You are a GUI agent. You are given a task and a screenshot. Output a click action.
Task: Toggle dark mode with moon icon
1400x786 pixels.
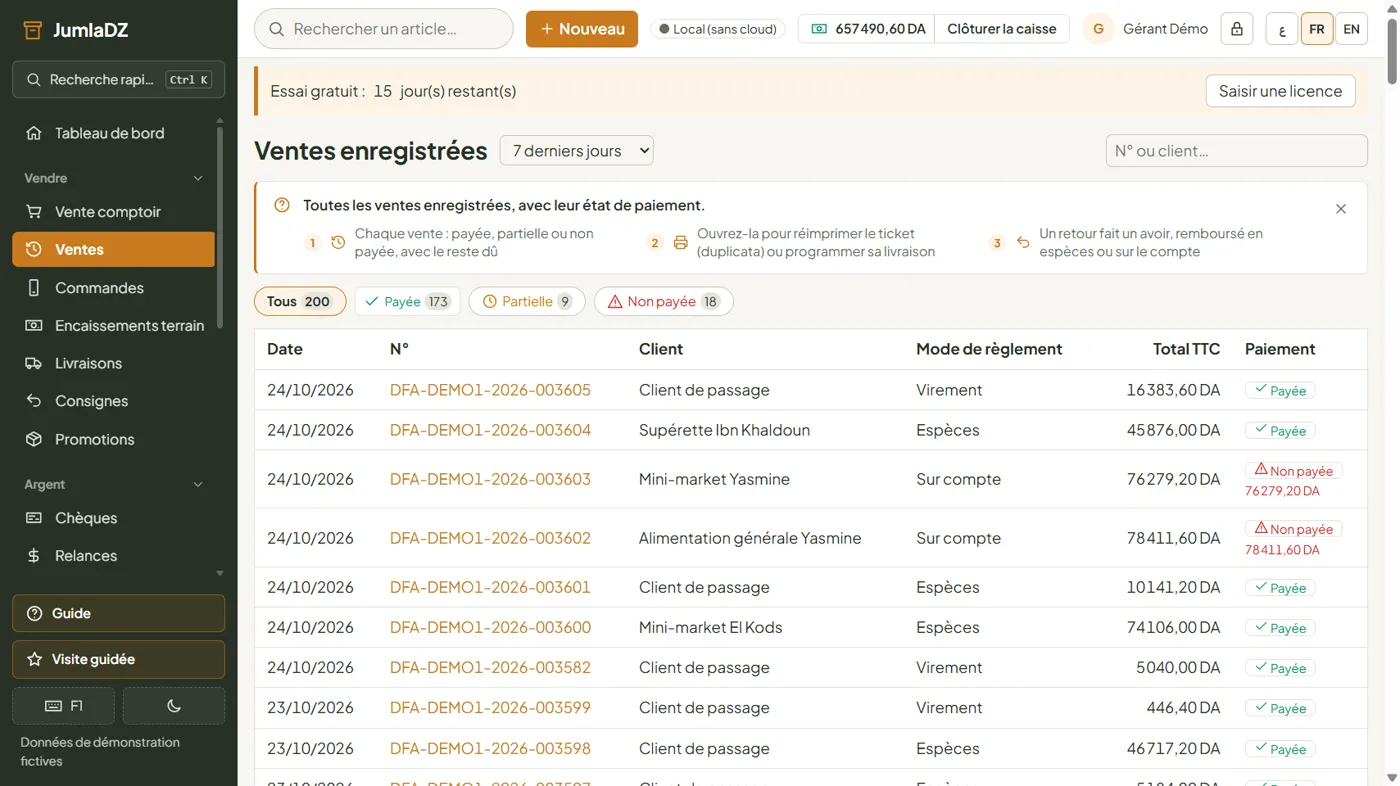[x=174, y=706]
